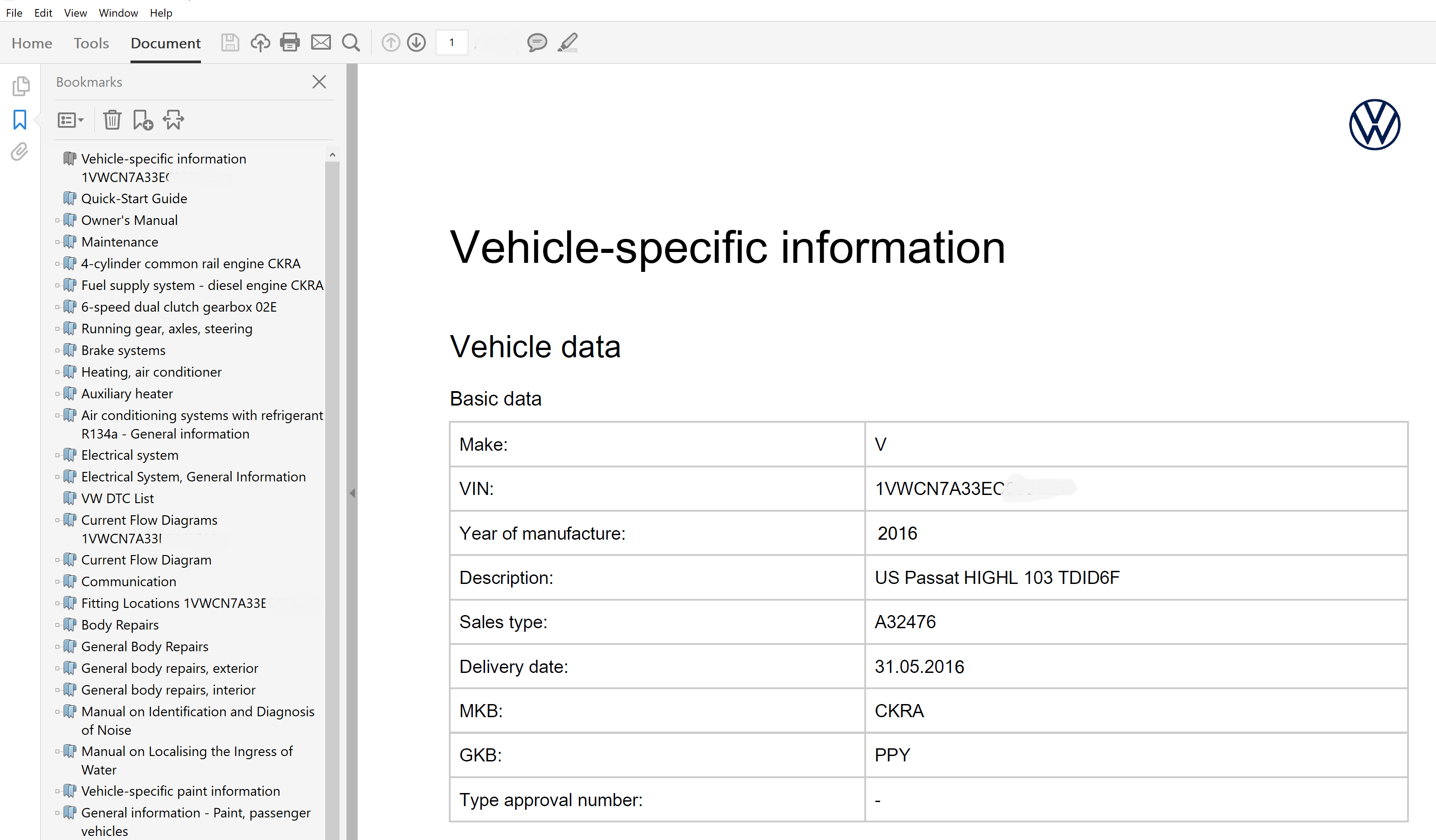The height and width of the screenshot is (840, 1436).
Task: Send file by email envelope icon
Action: point(321,43)
